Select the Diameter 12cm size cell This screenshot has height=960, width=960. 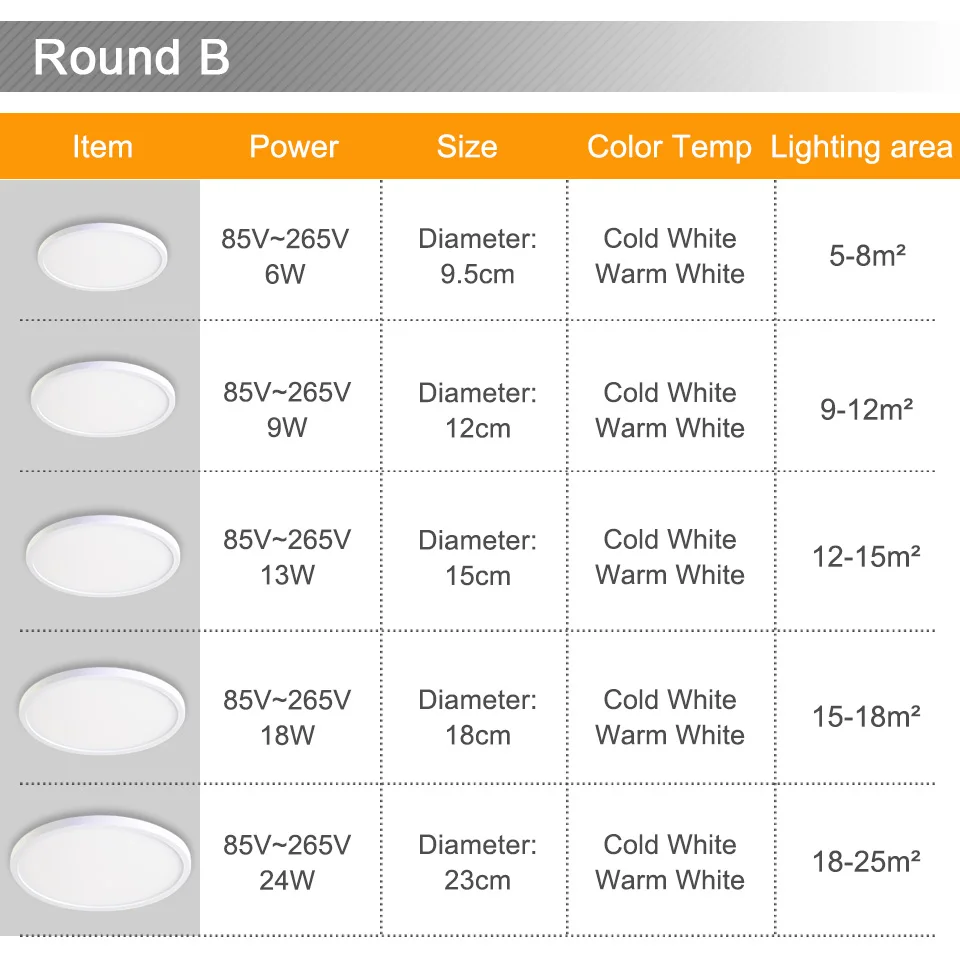coord(477,410)
